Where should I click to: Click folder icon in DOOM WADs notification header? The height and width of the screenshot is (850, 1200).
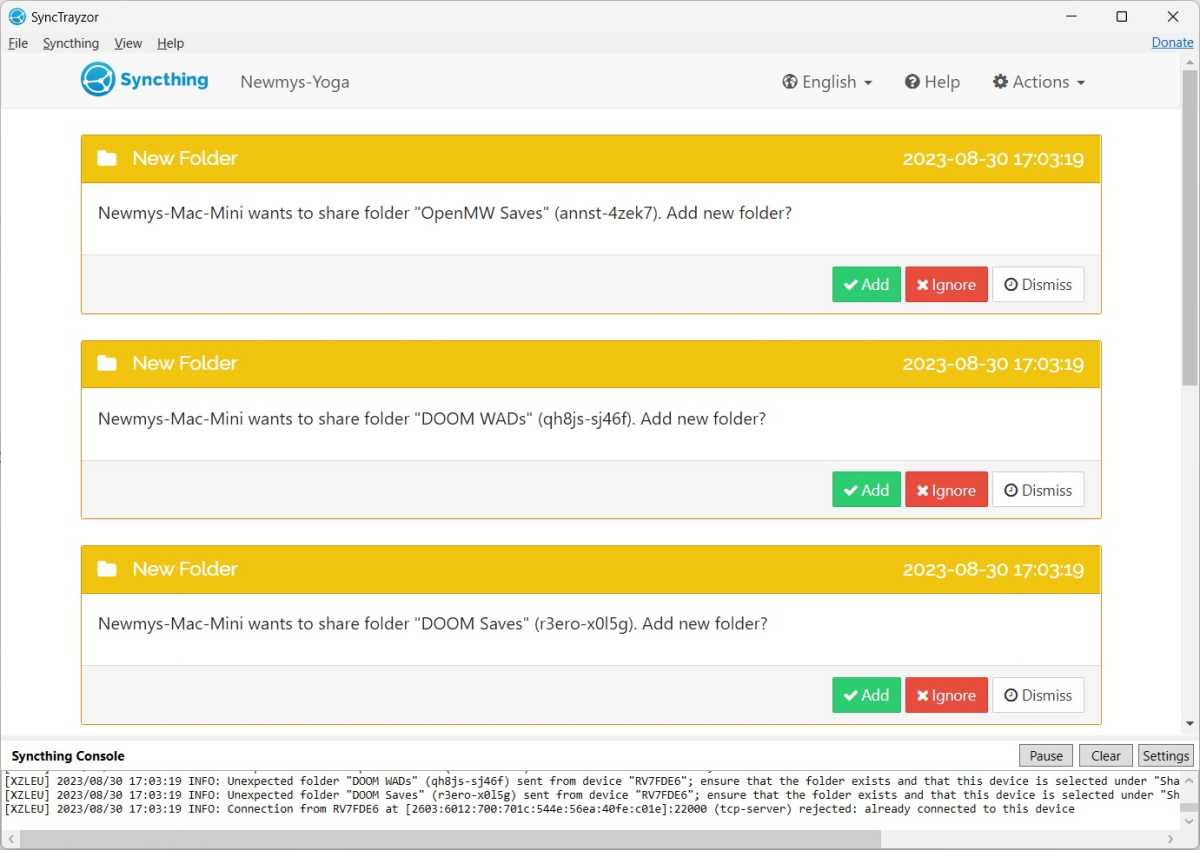[x=107, y=363]
